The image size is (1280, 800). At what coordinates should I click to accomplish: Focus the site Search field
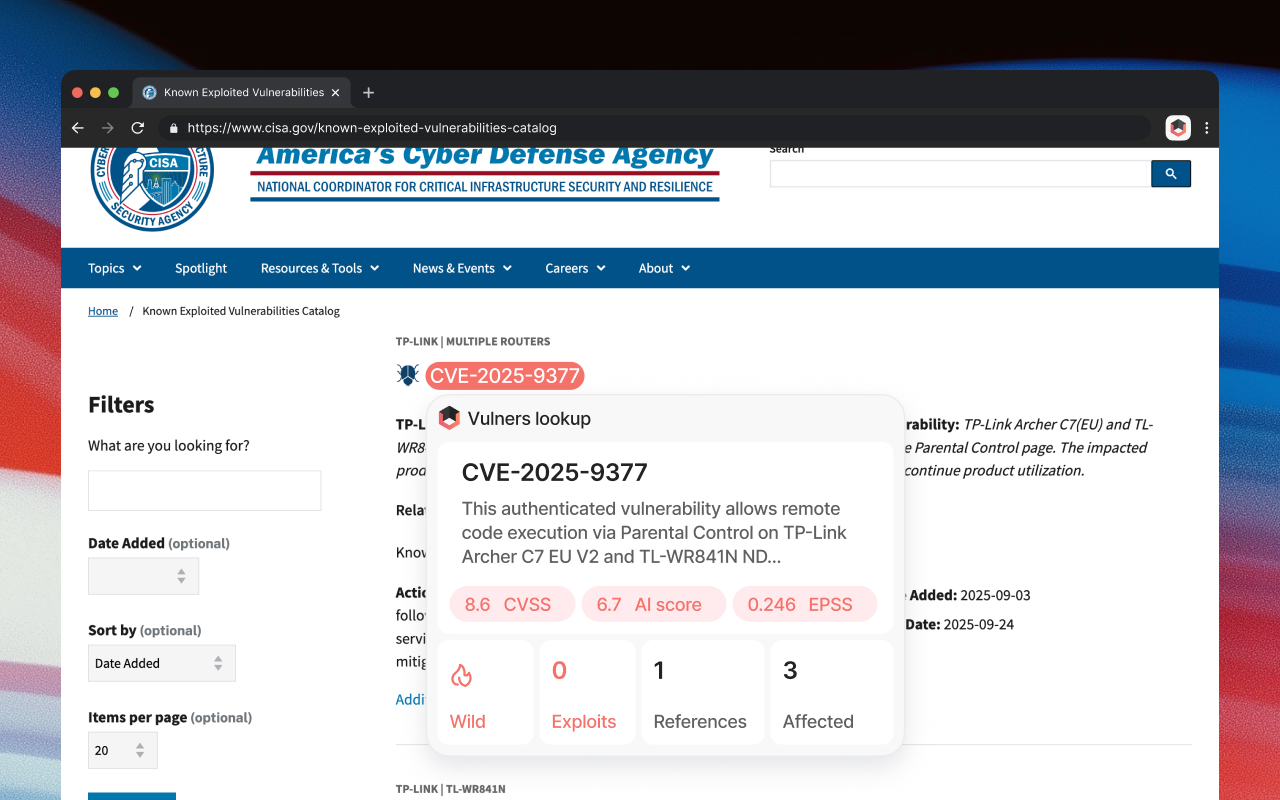[x=960, y=174]
